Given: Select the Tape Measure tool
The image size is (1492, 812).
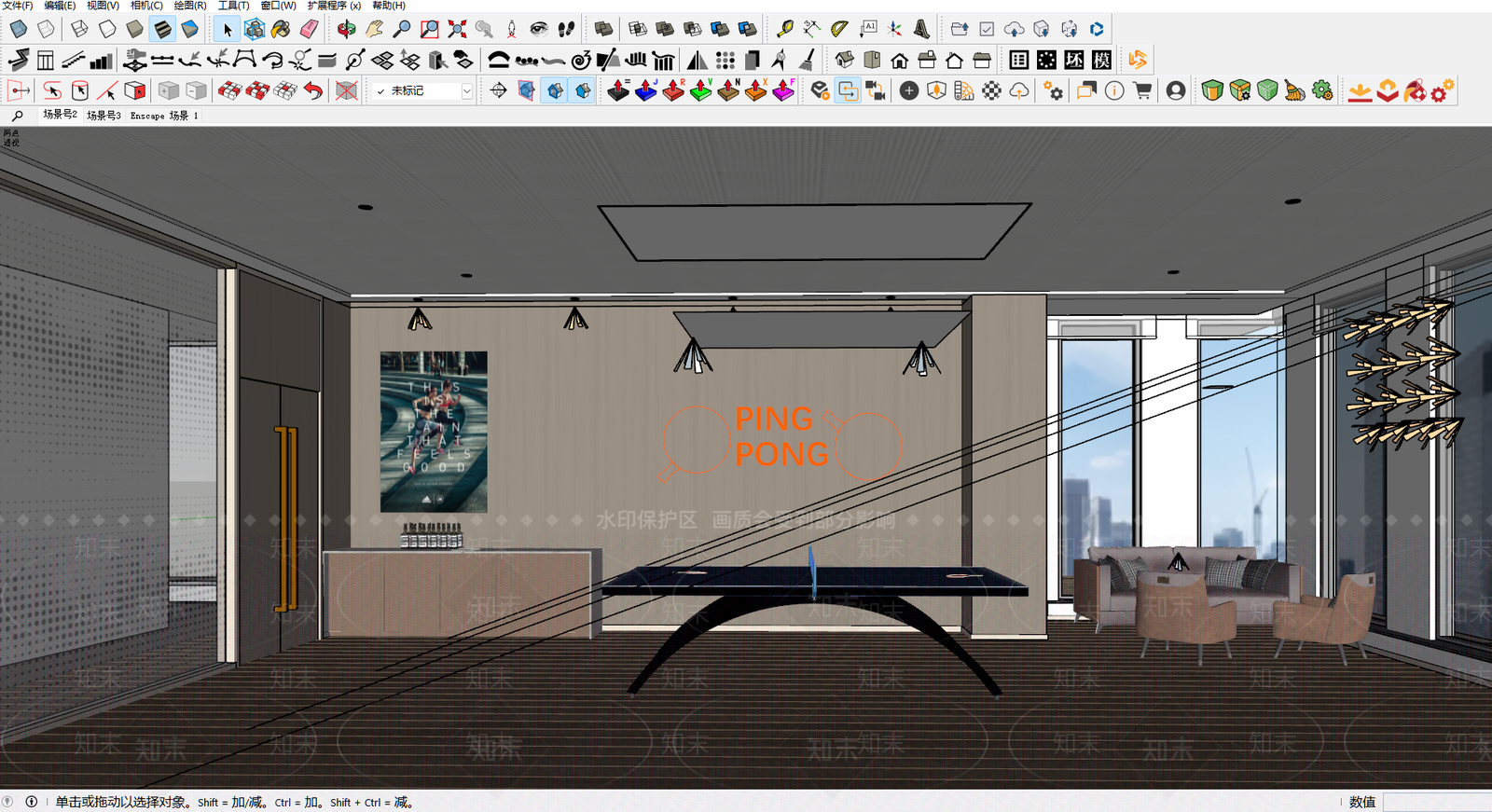Looking at the screenshot, I should pos(784,30).
